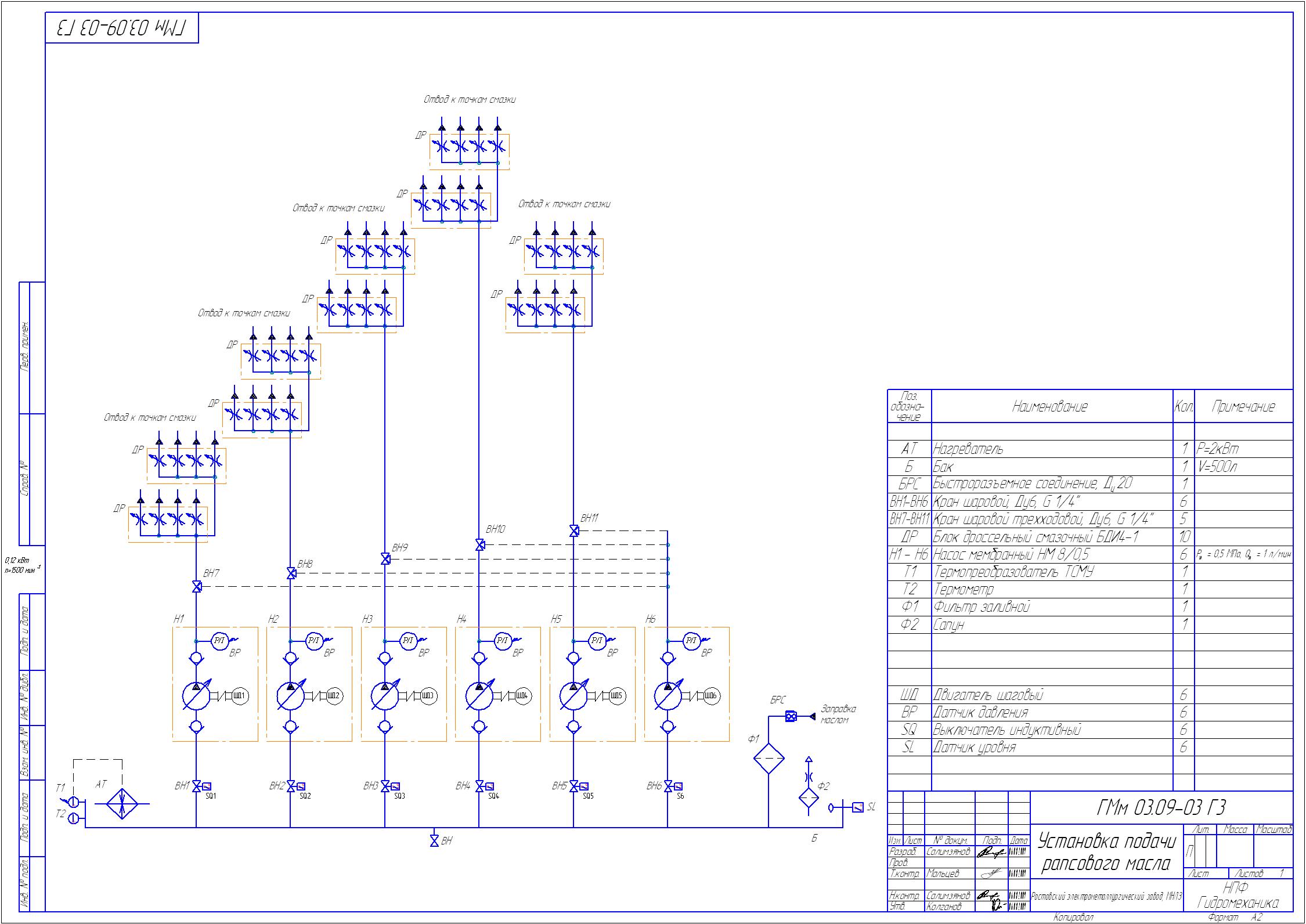This screenshot has height=924, width=1306.
Task: Click the BH drain valve below tank line
Action: (x=434, y=840)
